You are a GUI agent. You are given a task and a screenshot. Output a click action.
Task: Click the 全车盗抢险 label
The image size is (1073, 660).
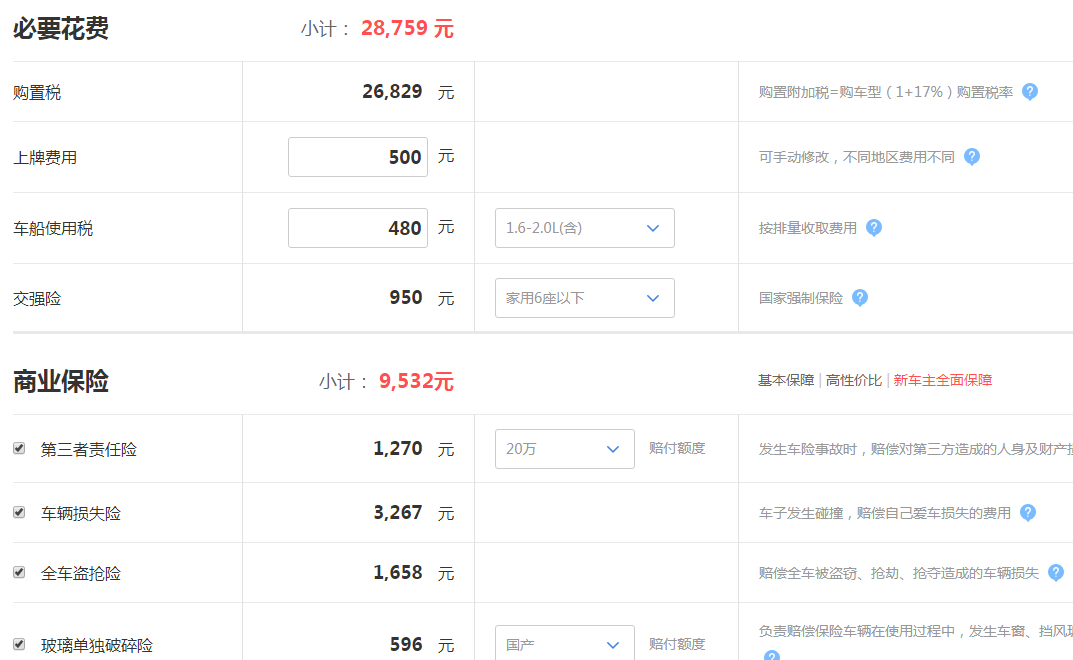point(81,574)
